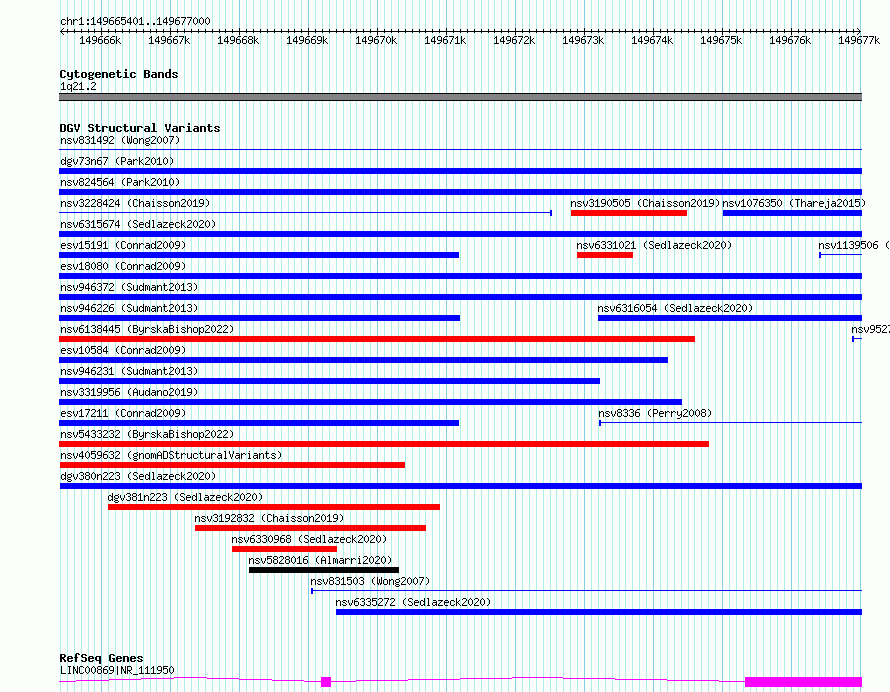Click nsv3228424 (Chaisson2019) label
Image resolution: width=890 pixels, height=692 pixels.
coord(135,203)
